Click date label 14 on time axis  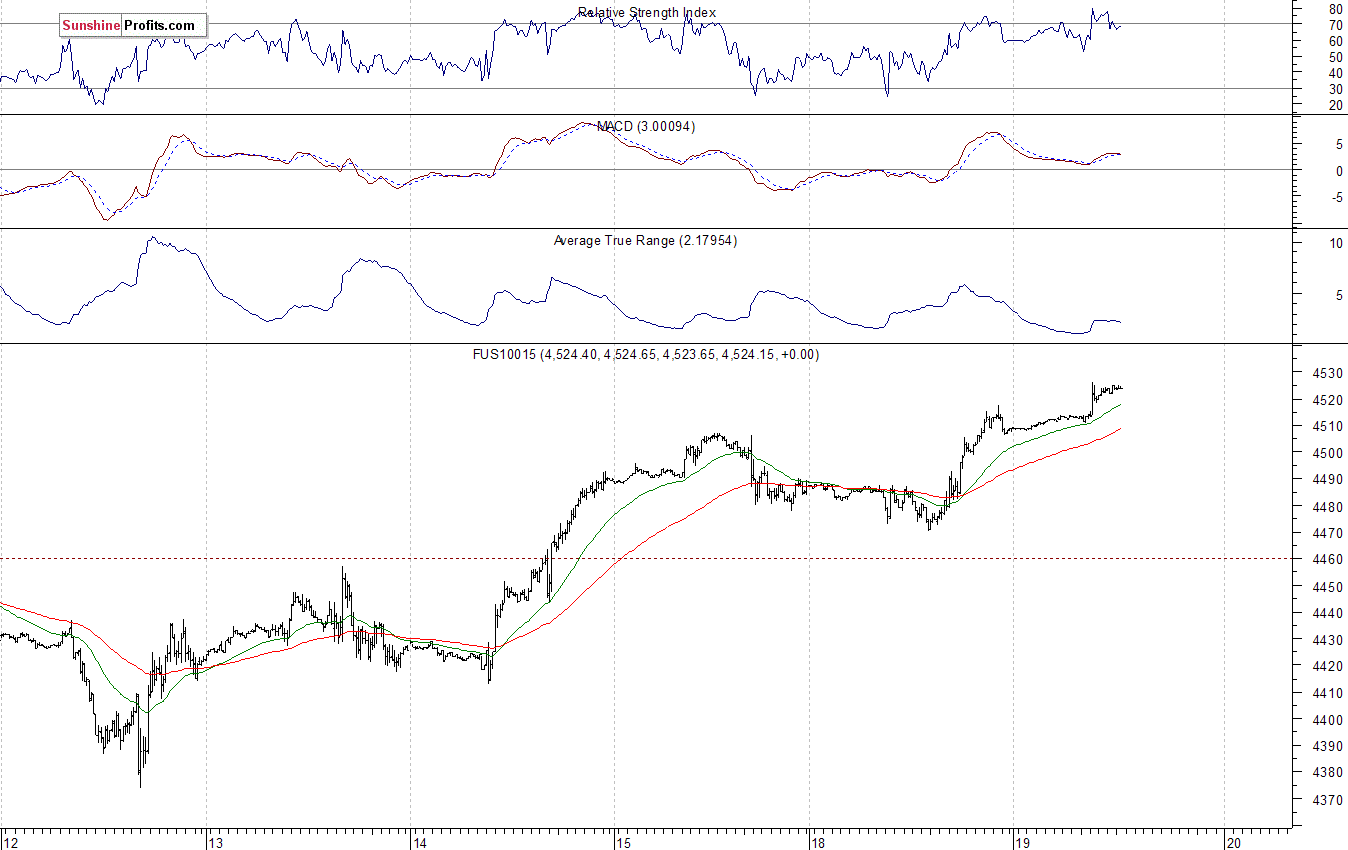tap(419, 842)
